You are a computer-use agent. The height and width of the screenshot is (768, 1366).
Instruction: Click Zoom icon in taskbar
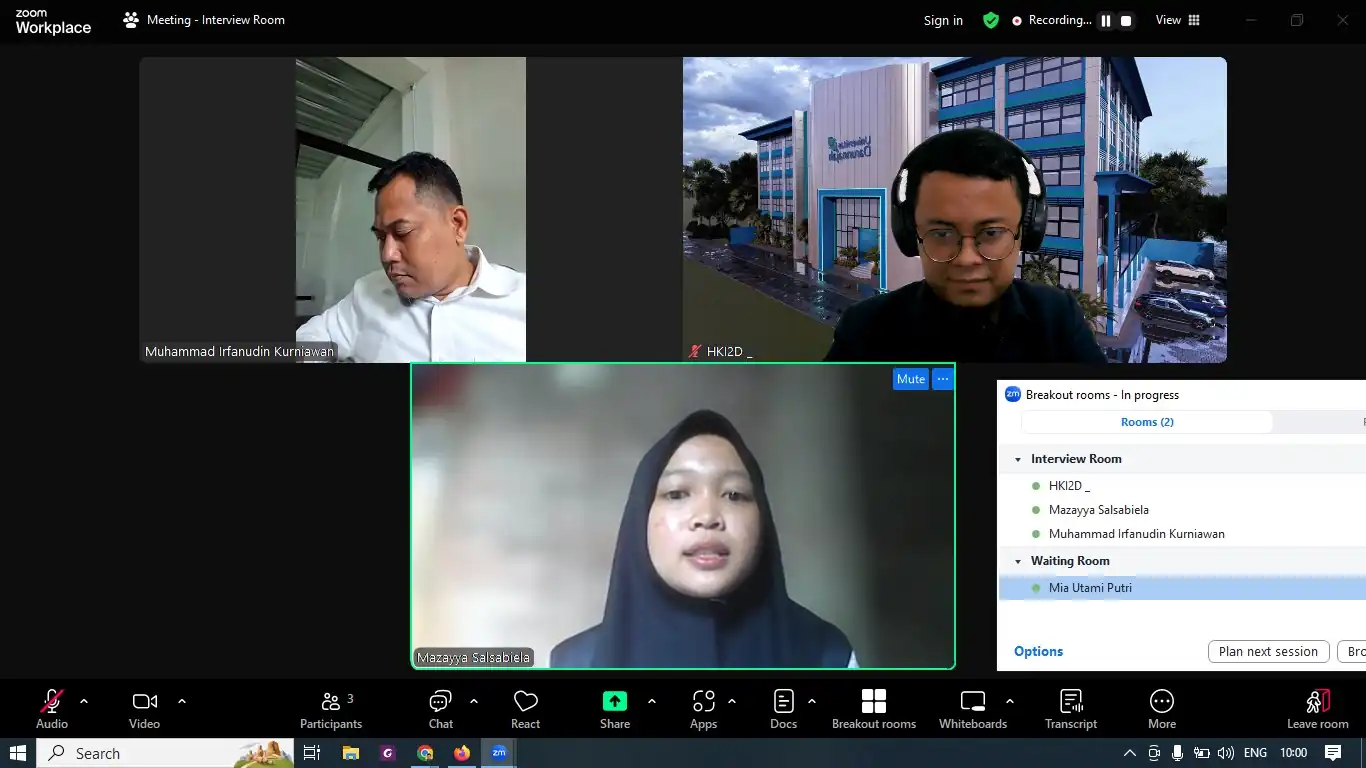tap(499, 753)
